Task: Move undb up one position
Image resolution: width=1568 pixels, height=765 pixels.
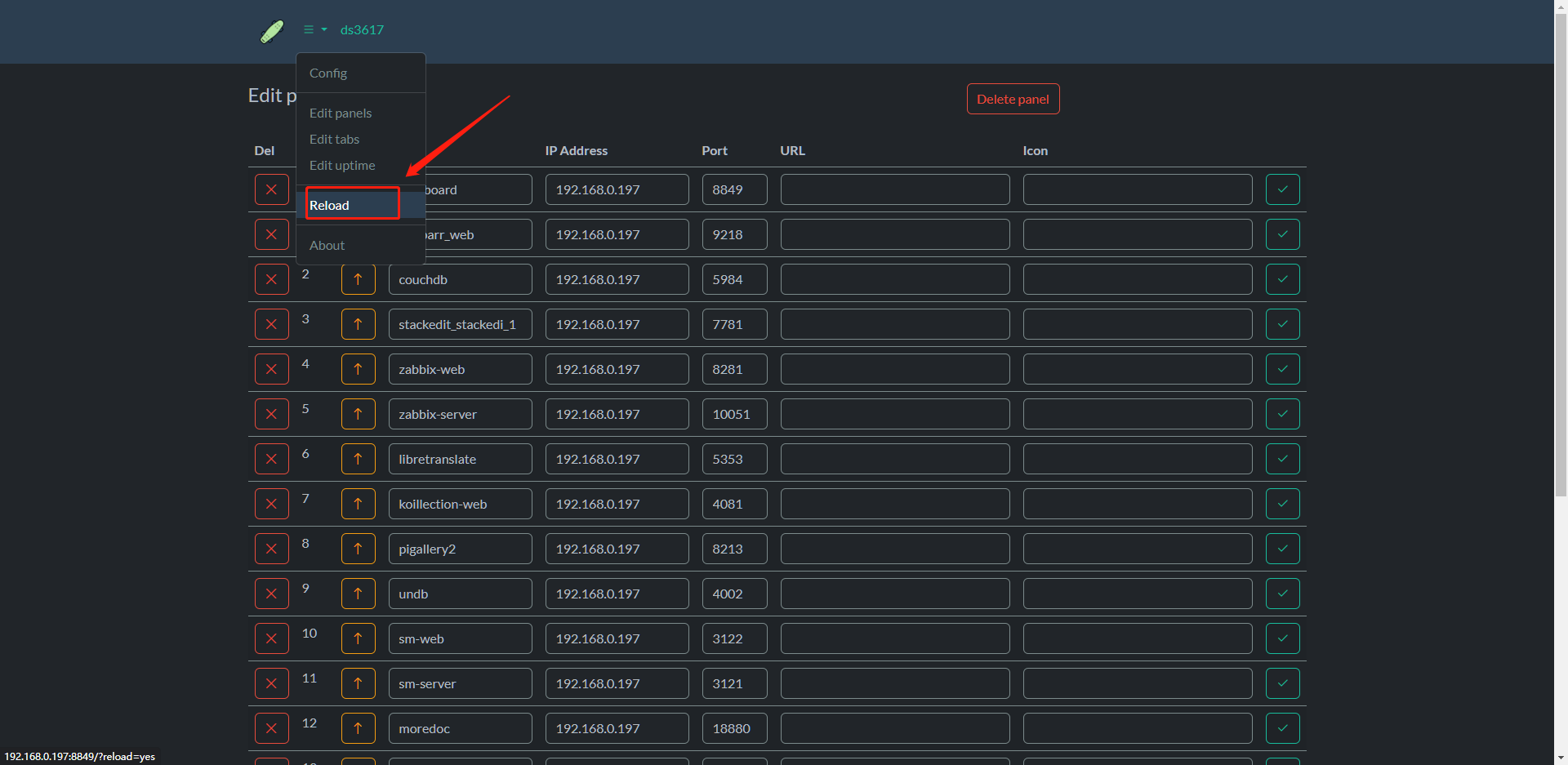Action: (x=358, y=594)
